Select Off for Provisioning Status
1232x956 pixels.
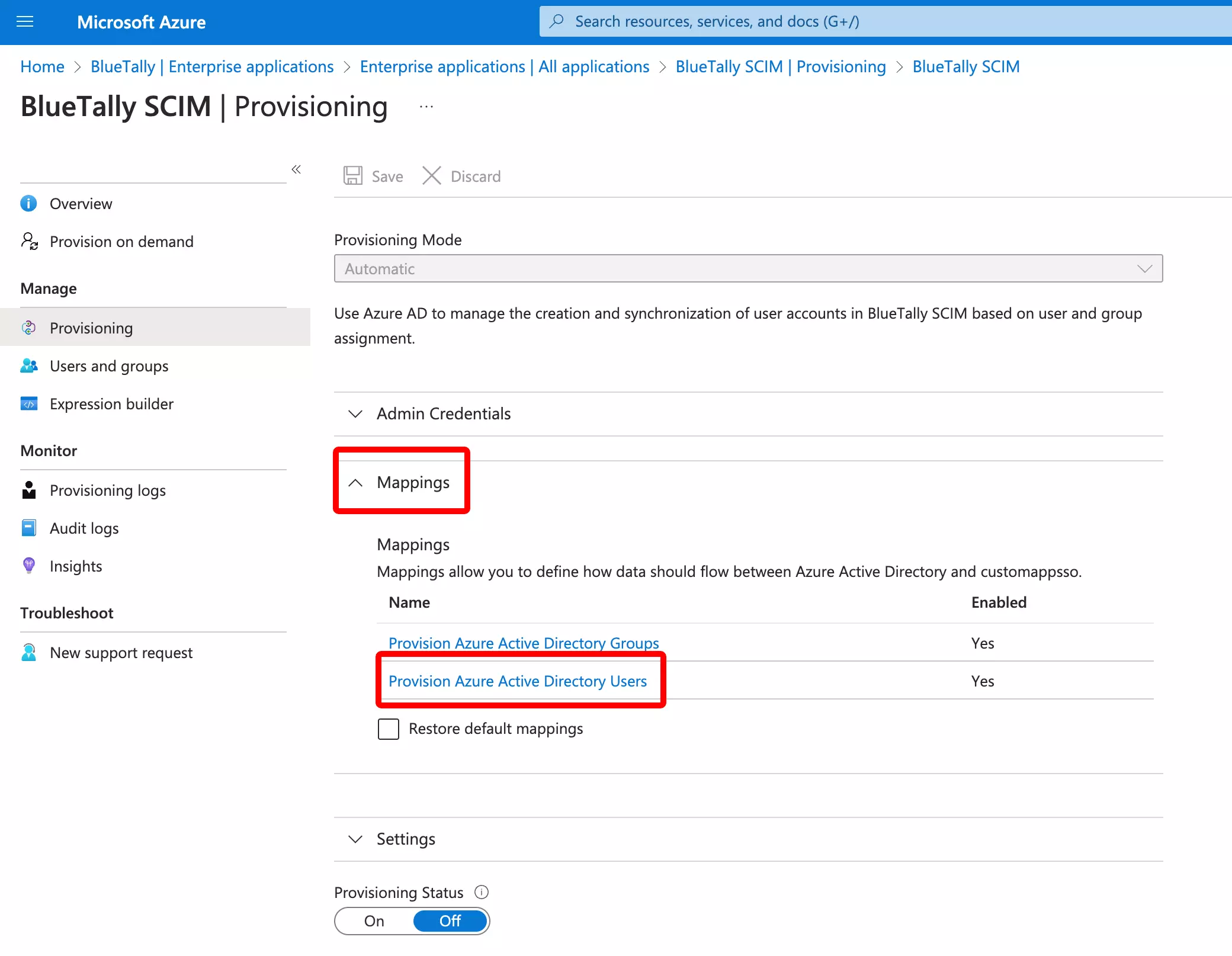pyautogui.click(x=450, y=921)
